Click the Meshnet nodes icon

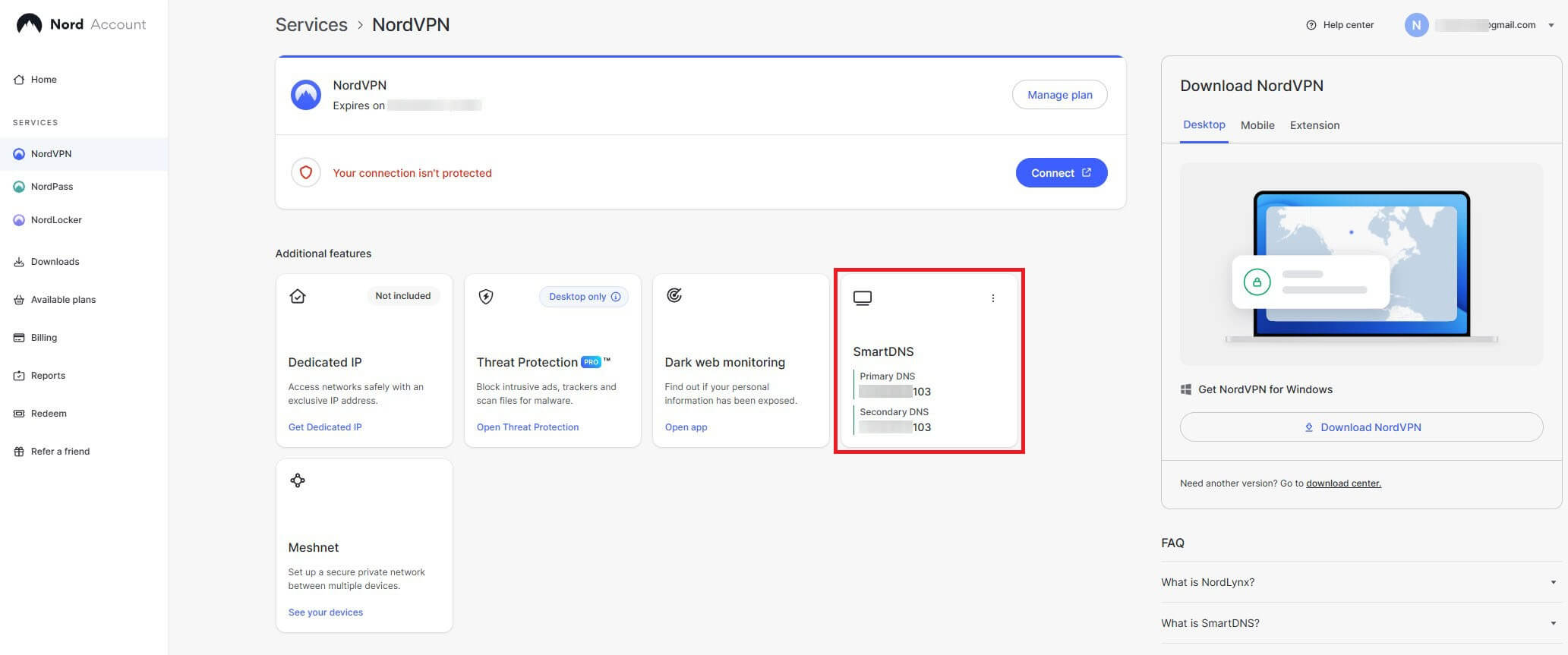tap(298, 480)
